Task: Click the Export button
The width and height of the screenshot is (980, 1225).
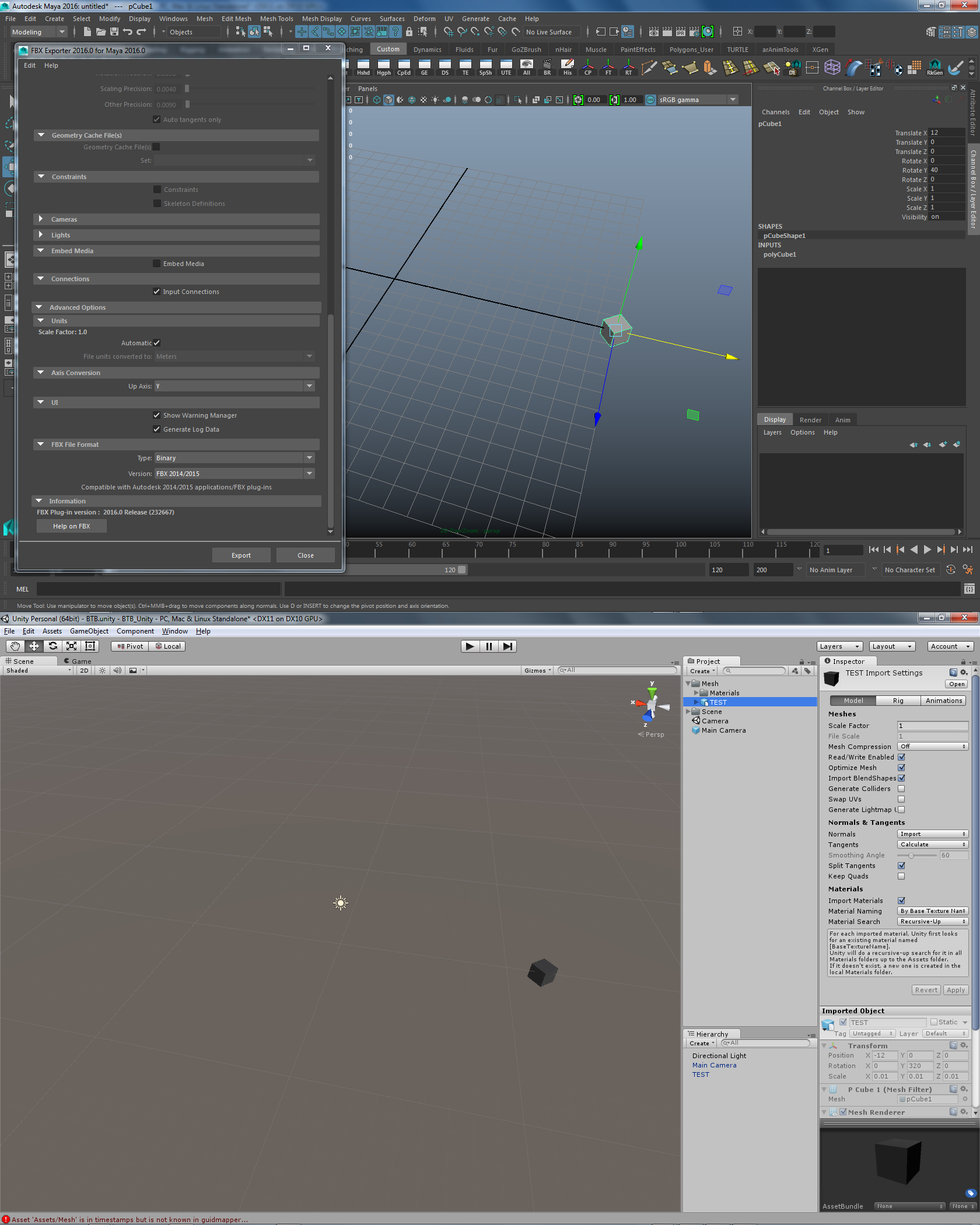Action: coord(241,555)
